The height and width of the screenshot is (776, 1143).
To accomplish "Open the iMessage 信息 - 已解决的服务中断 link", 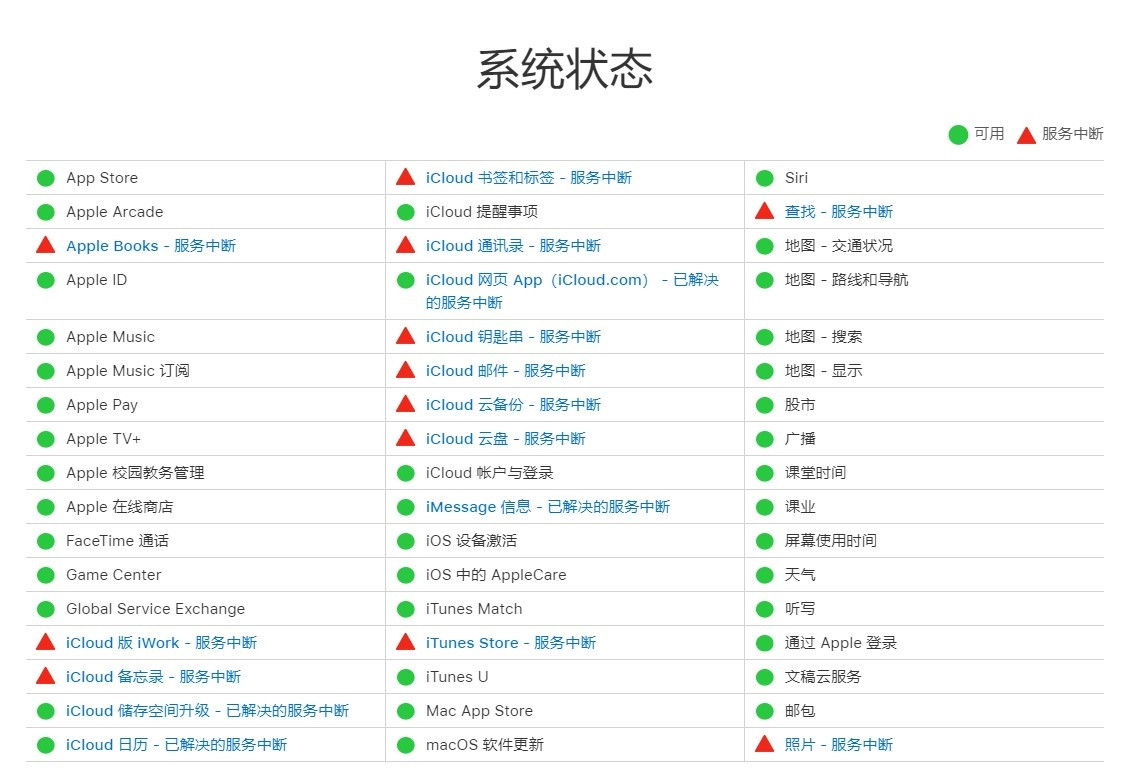I will (x=550, y=507).
